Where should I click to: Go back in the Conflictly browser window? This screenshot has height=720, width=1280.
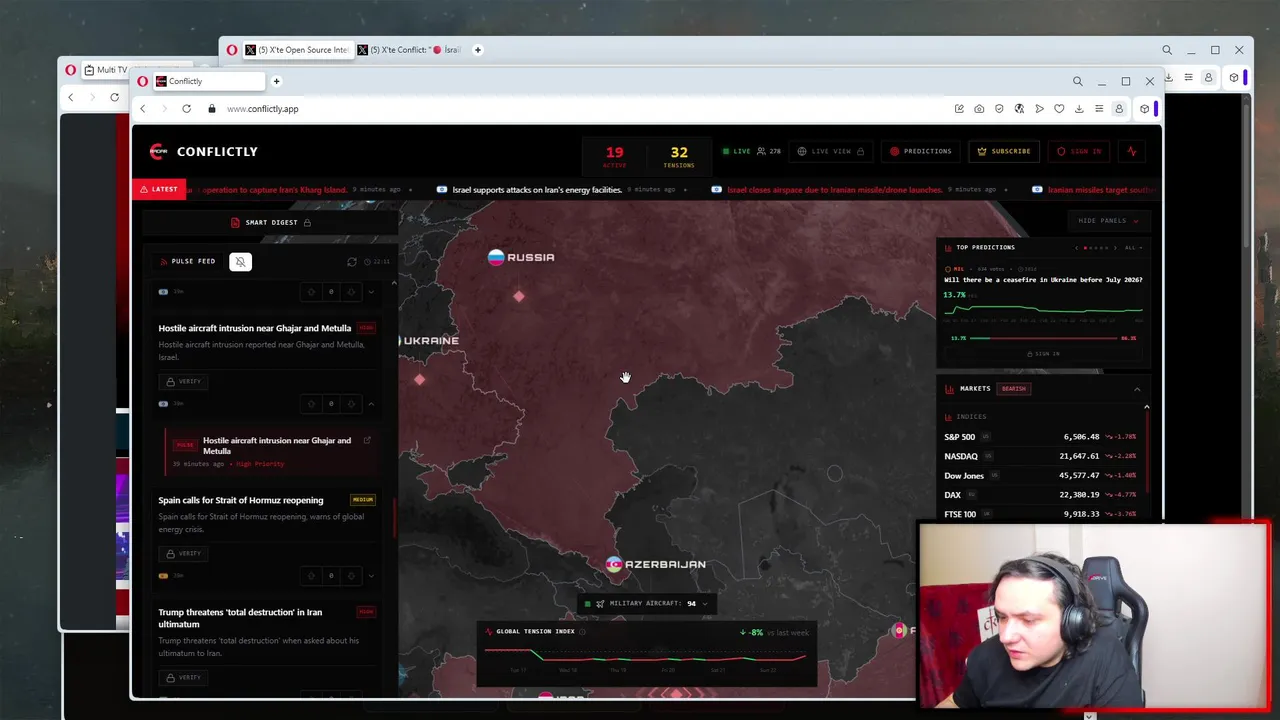142,109
